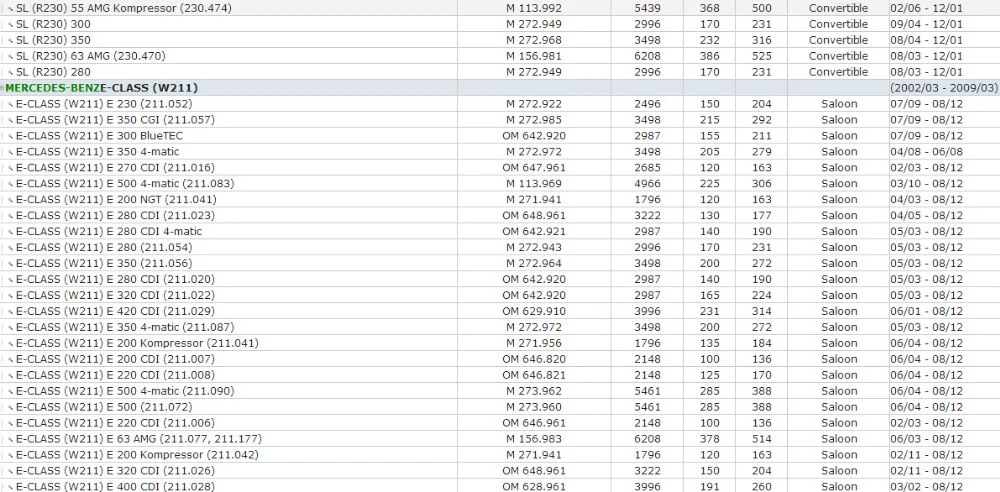Screen dimensions: 1000x492
Task: Click power value 378 in E 63 AMG row
Action: (709, 439)
